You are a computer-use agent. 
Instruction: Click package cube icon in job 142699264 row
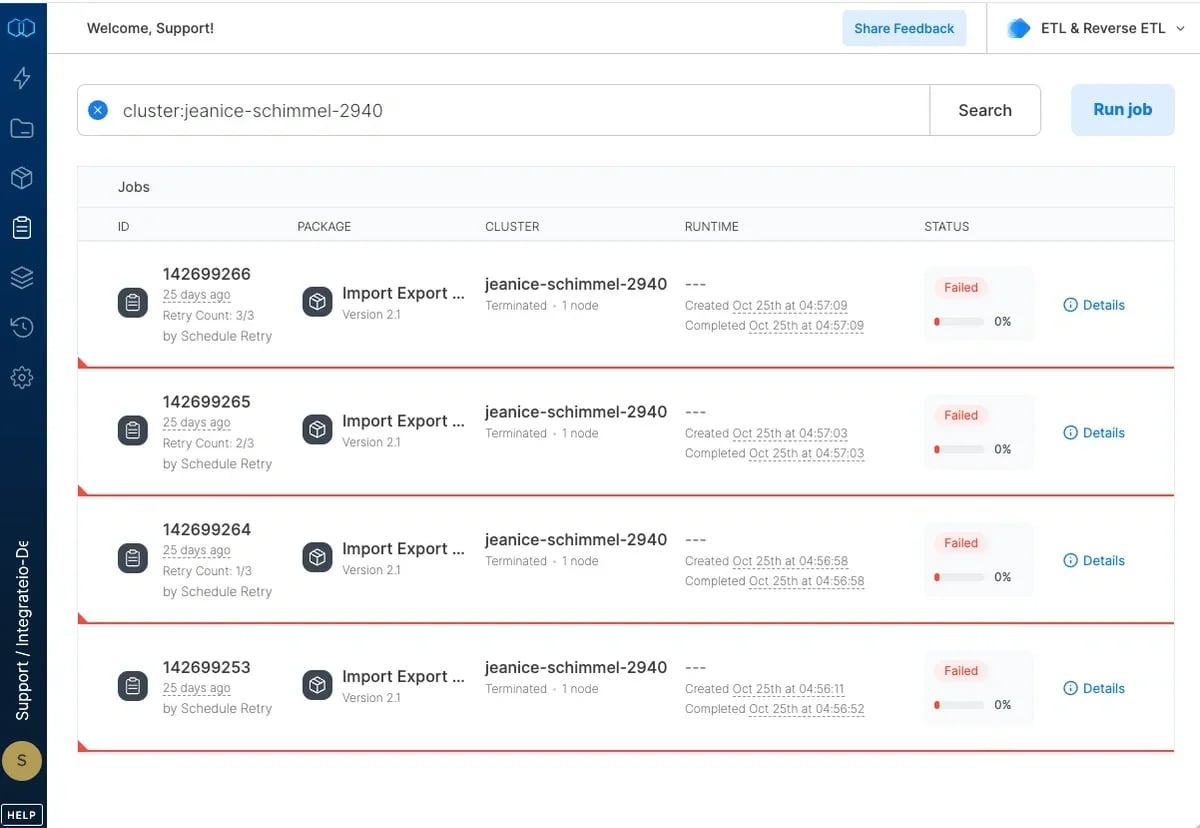[x=317, y=558]
